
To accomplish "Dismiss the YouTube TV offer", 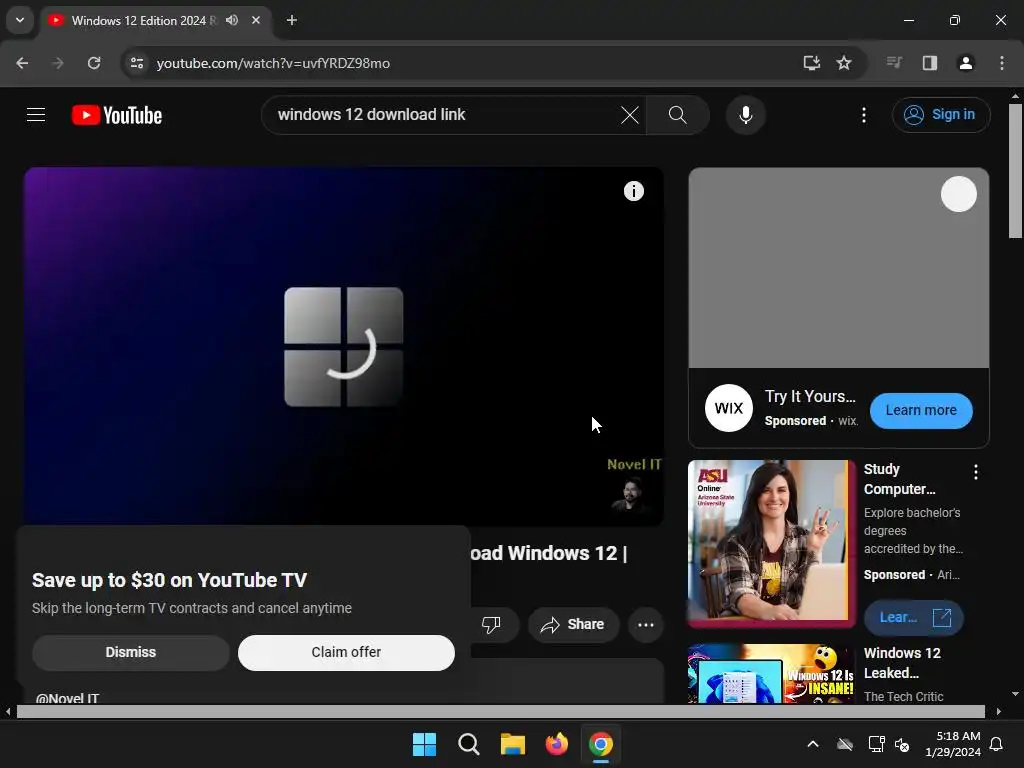I will tap(131, 652).
